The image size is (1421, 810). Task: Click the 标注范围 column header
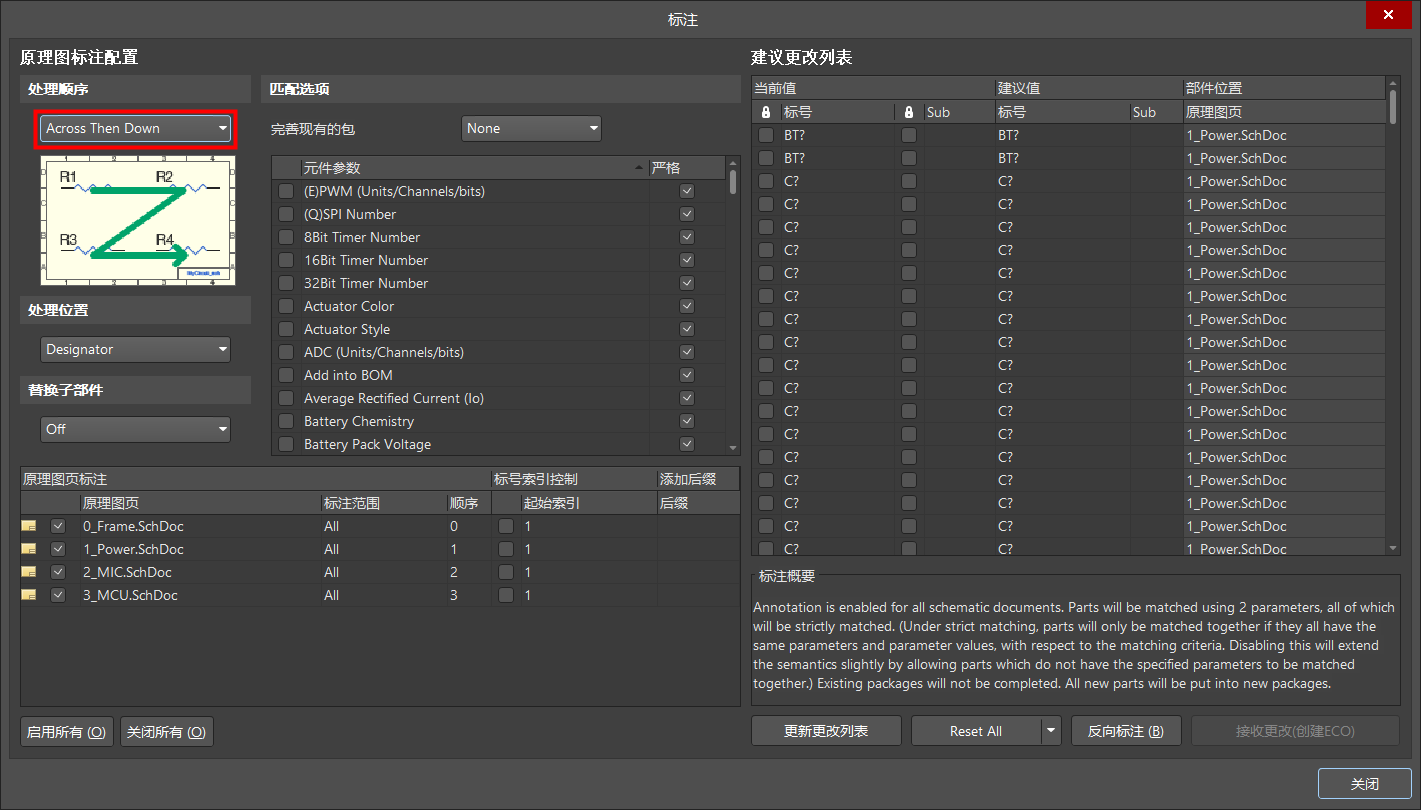(x=352, y=503)
